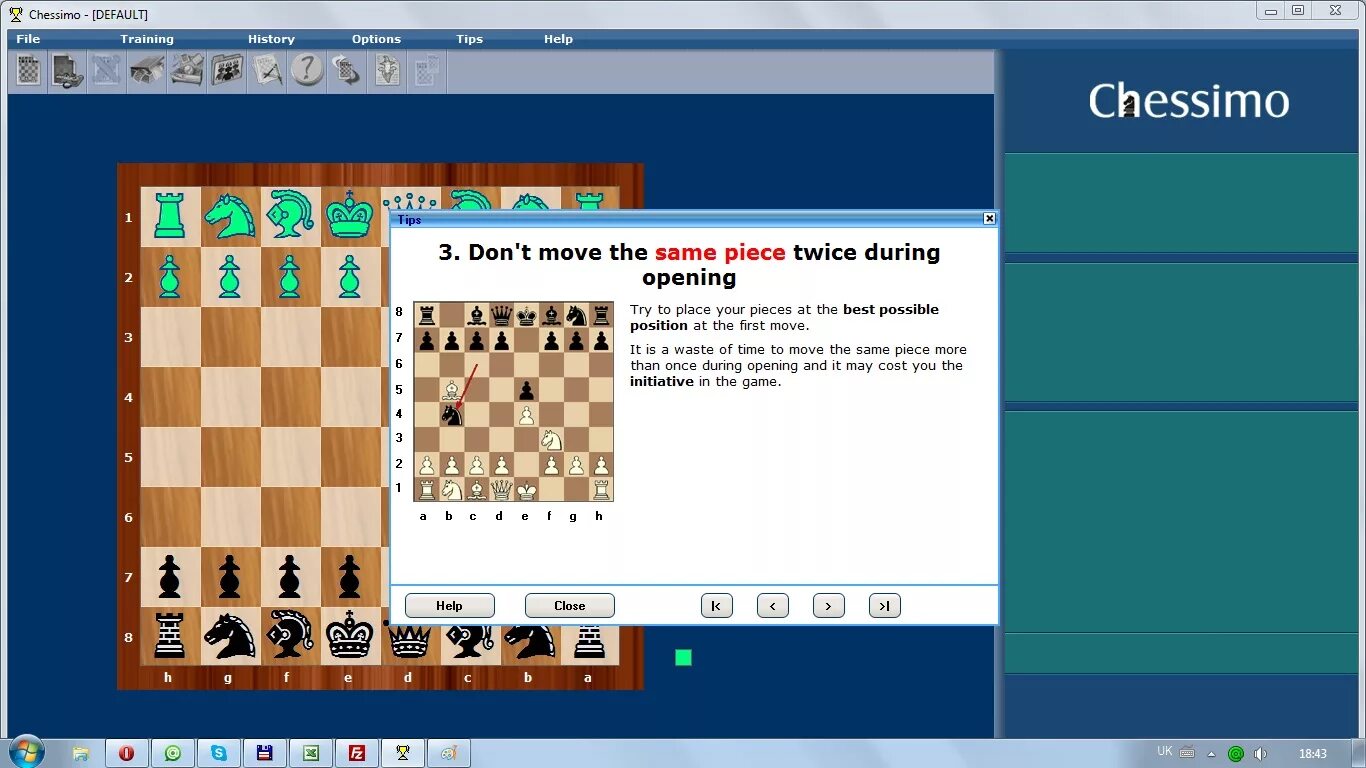
Task: Open FileZilla from the taskbar
Action: pyautogui.click(x=357, y=753)
